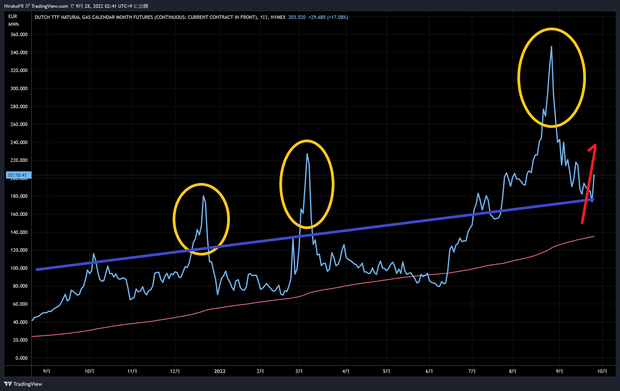Click the 300.000 price axis label
This screenshot has height=391, width=620.
[x=19, y=89]
